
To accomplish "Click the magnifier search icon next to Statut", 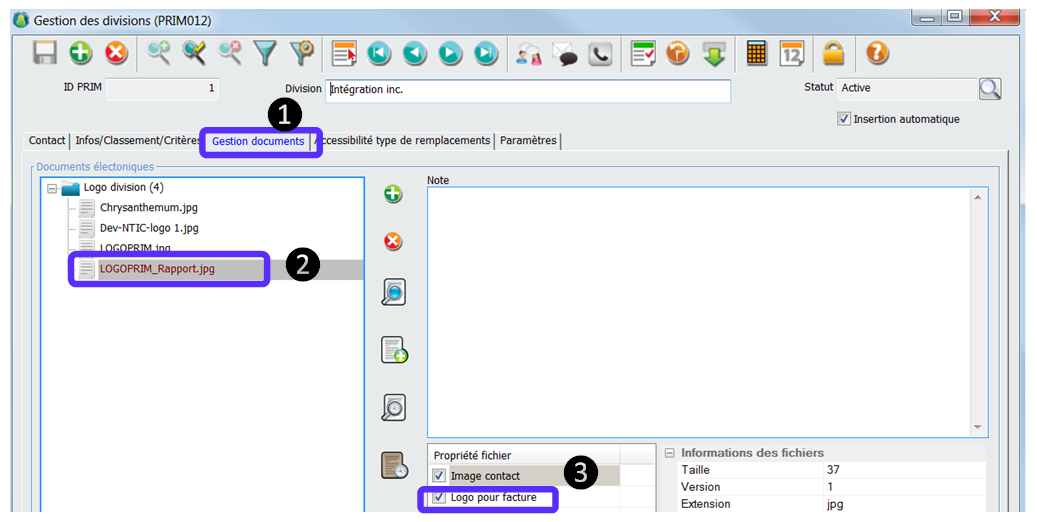I will [989, 89].
